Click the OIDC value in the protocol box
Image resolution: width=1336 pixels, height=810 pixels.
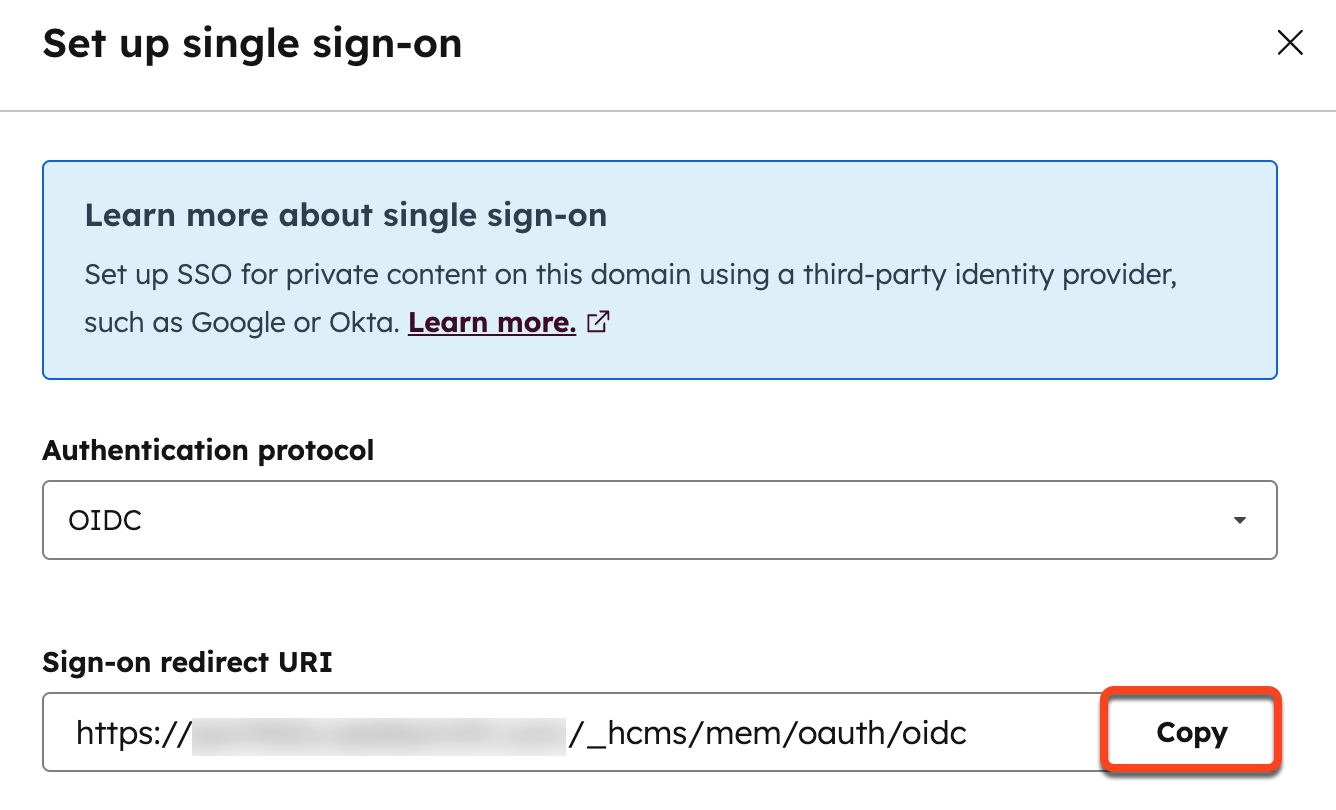[x=105, y=519]
